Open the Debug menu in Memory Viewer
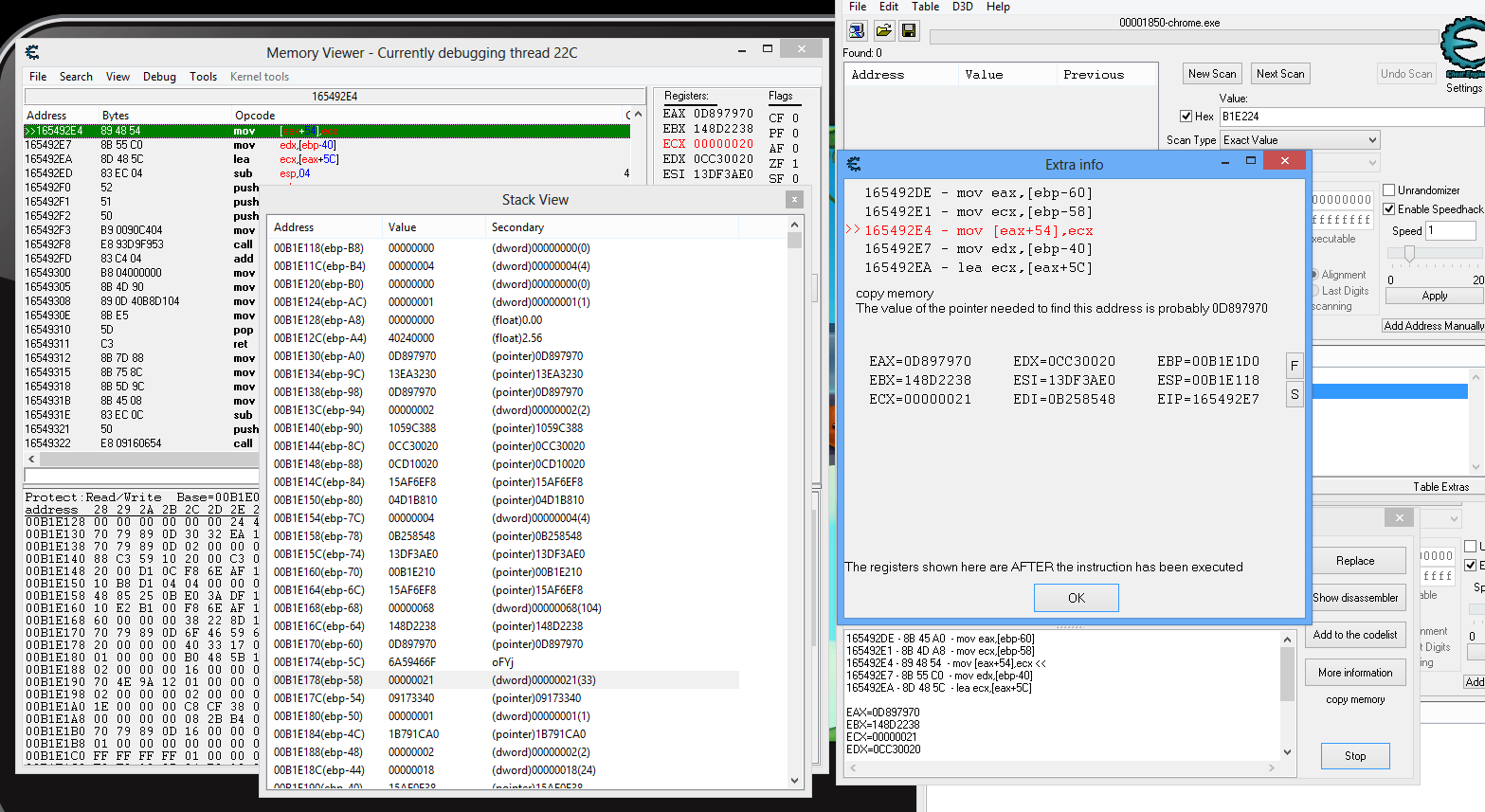 pos(159,77)
